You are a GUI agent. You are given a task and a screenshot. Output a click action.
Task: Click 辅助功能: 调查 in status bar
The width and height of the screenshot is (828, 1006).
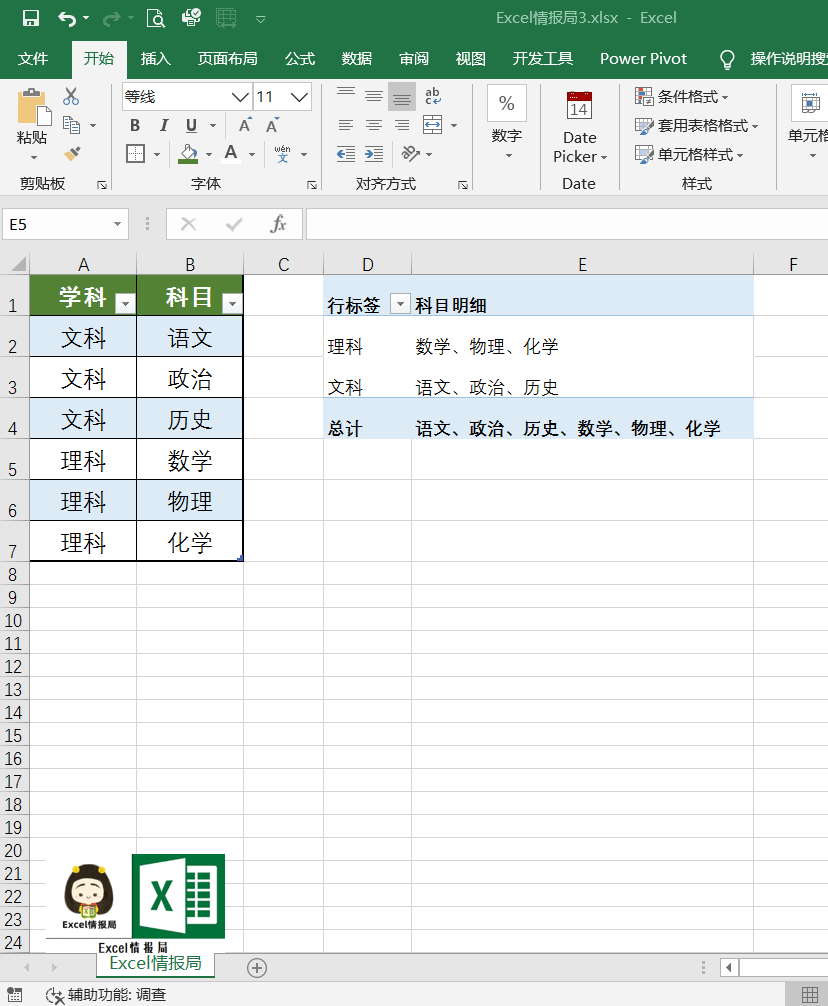(106, 994)
